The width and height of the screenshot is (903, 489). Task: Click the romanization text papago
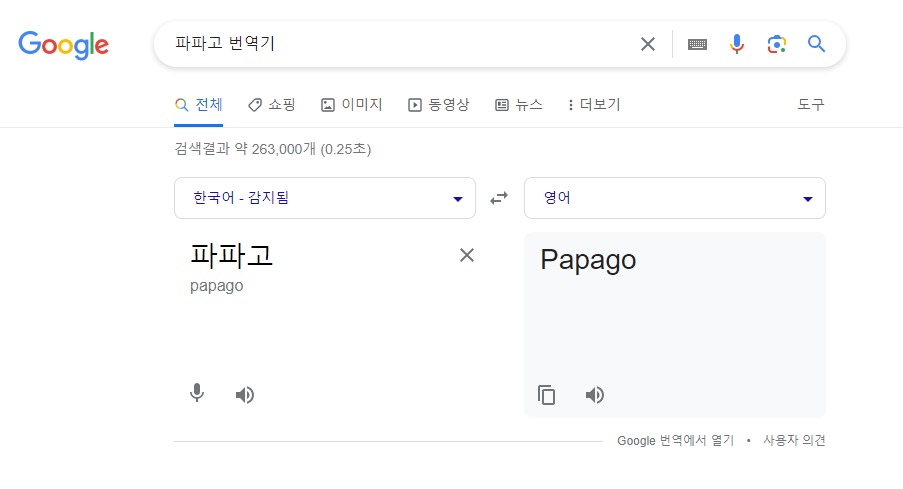217,286
